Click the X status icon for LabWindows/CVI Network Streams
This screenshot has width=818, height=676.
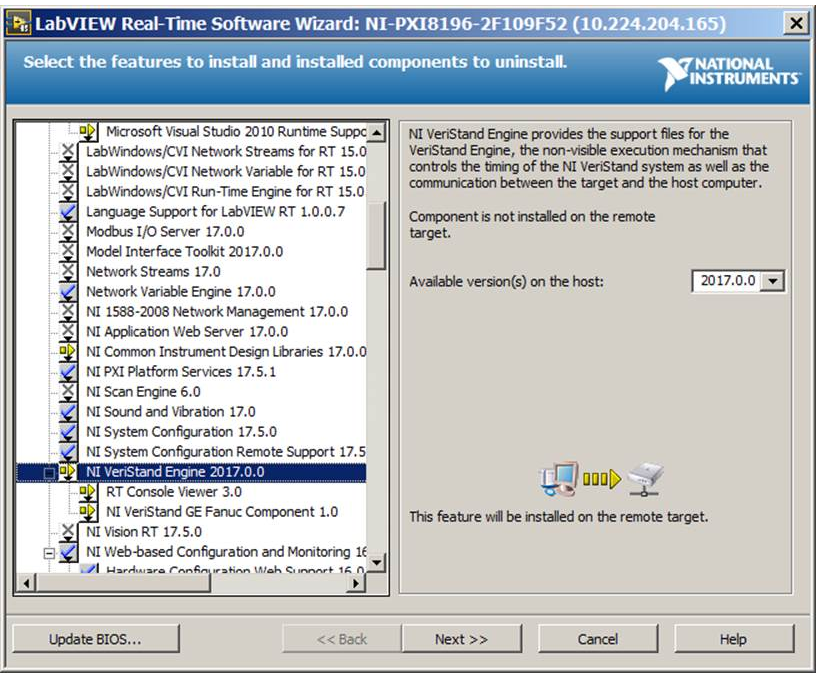click(68, 151)
